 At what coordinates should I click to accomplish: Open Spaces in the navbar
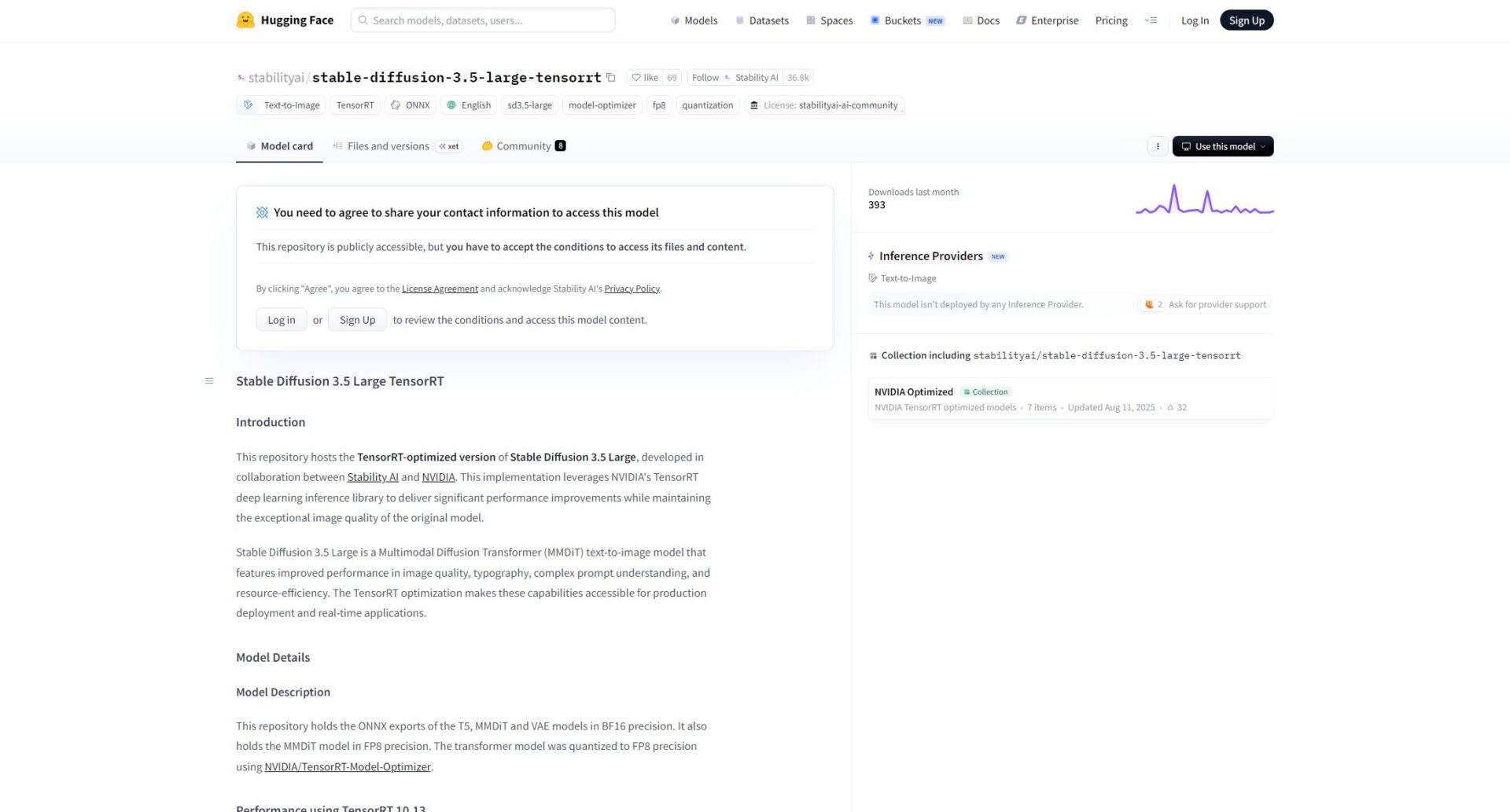click(829, 20)
